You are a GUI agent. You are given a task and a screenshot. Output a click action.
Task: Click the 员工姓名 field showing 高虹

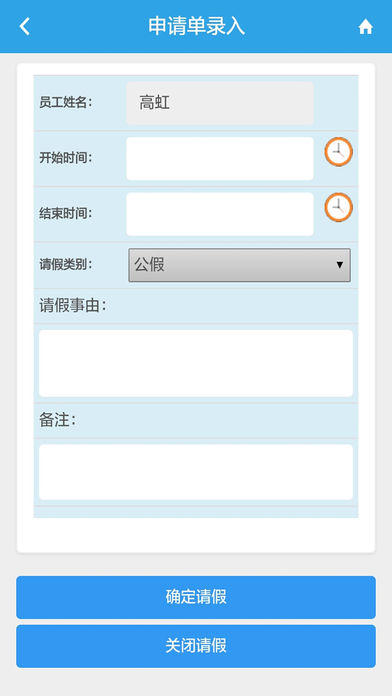[x=220, y=103]
